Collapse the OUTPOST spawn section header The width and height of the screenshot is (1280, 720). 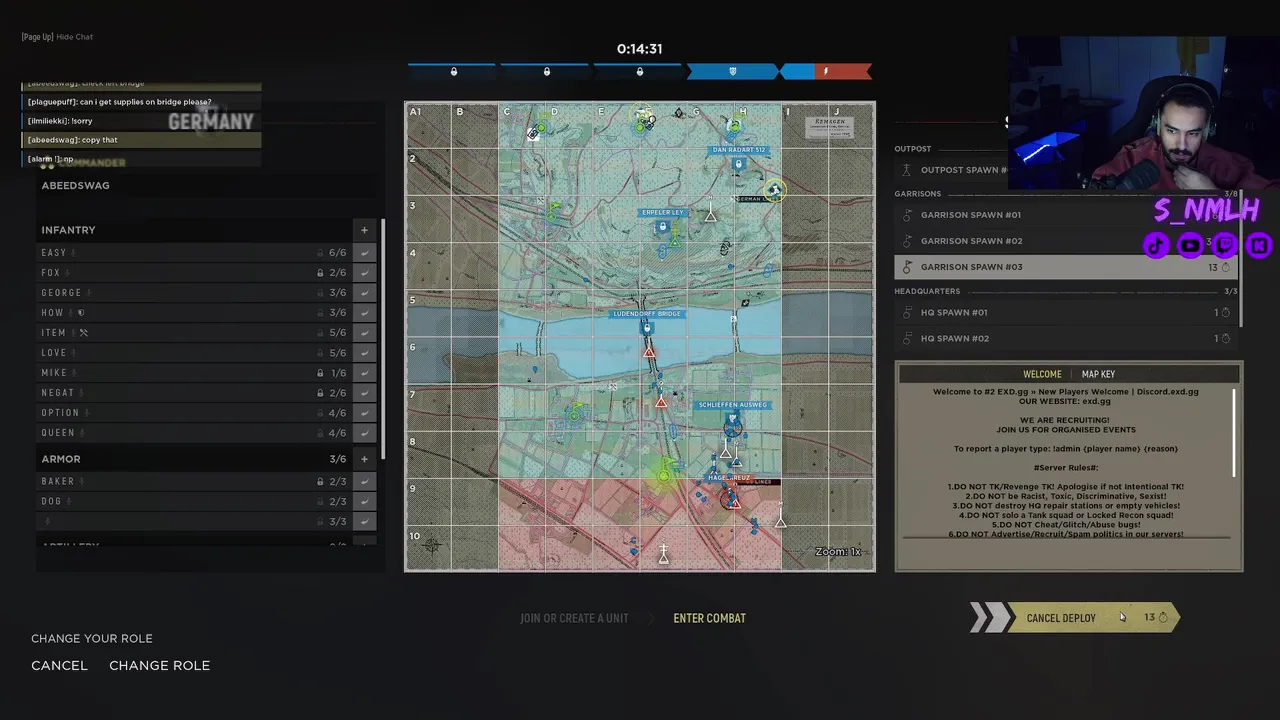912,149
